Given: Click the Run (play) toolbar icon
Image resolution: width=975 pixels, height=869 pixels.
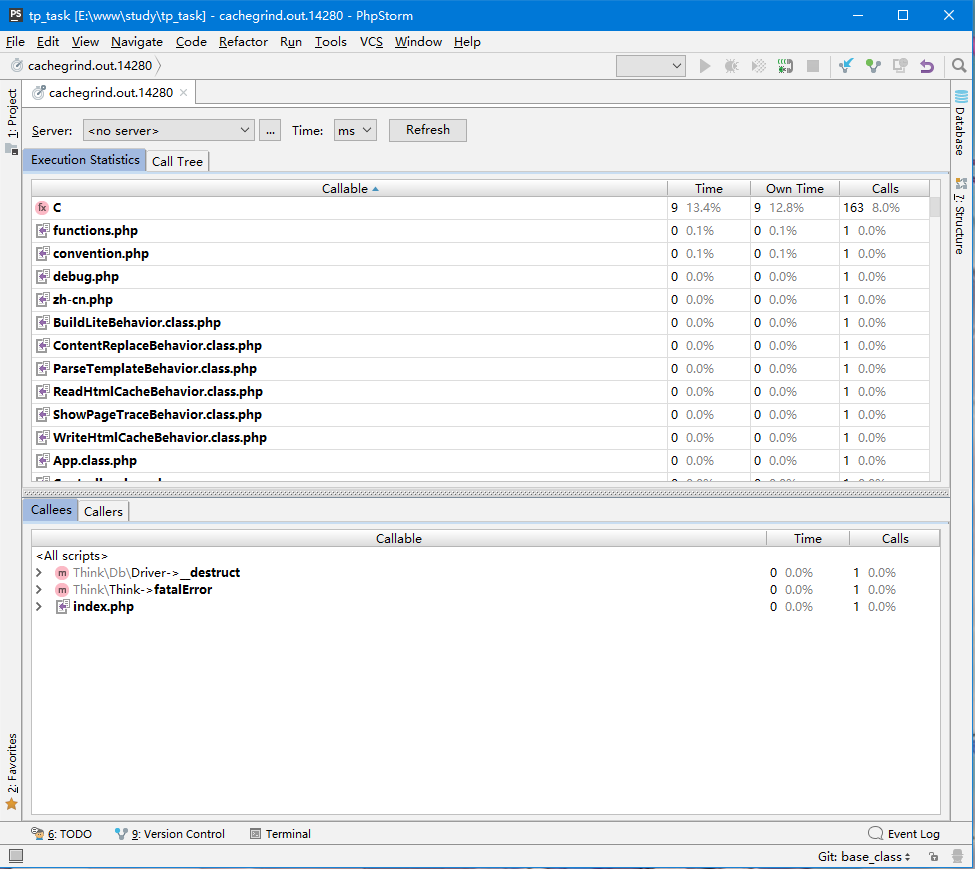Looking at the screenshot, I should click(x=705, y=66).
